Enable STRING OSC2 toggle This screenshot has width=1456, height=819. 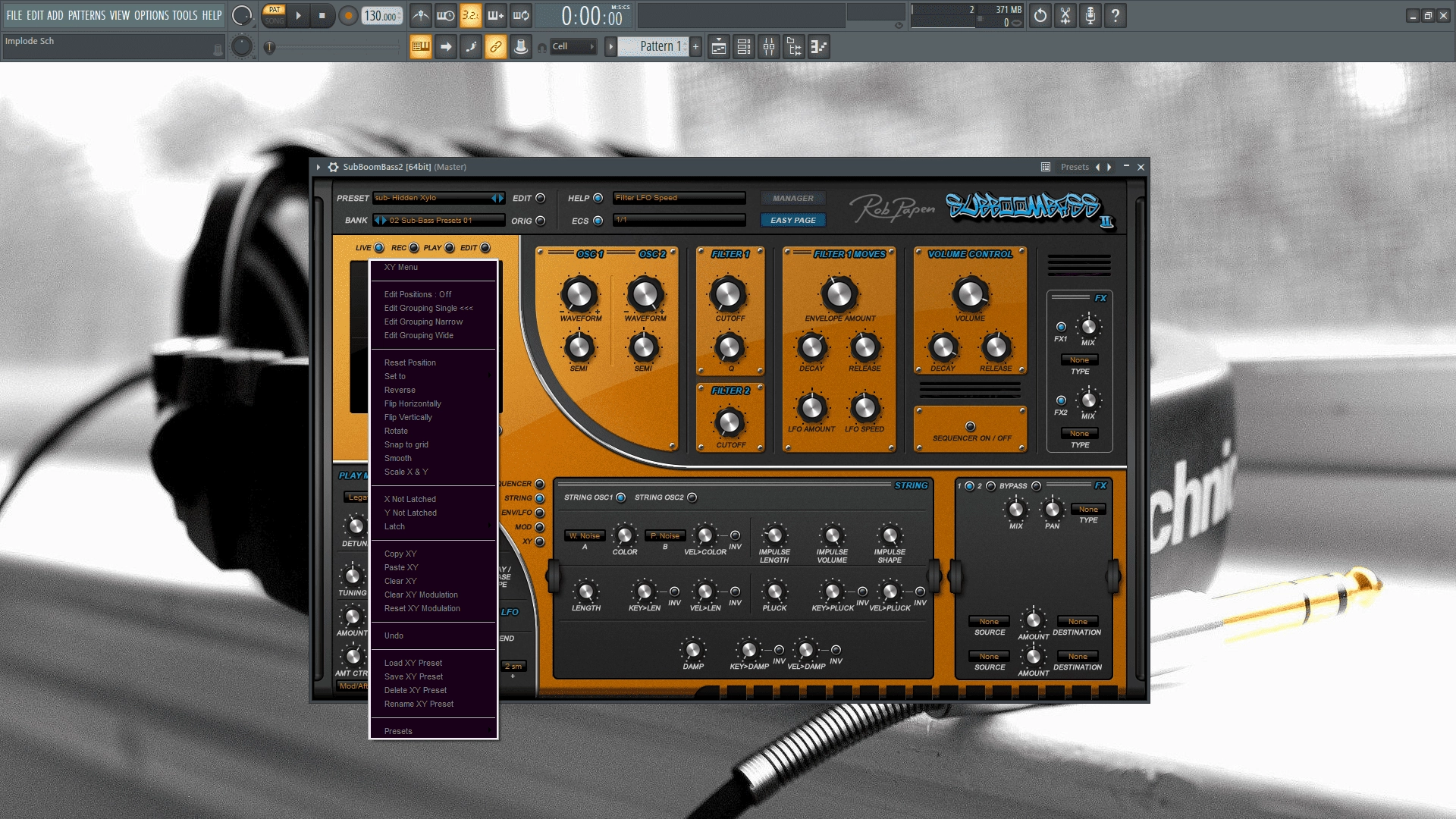(692, 497)
